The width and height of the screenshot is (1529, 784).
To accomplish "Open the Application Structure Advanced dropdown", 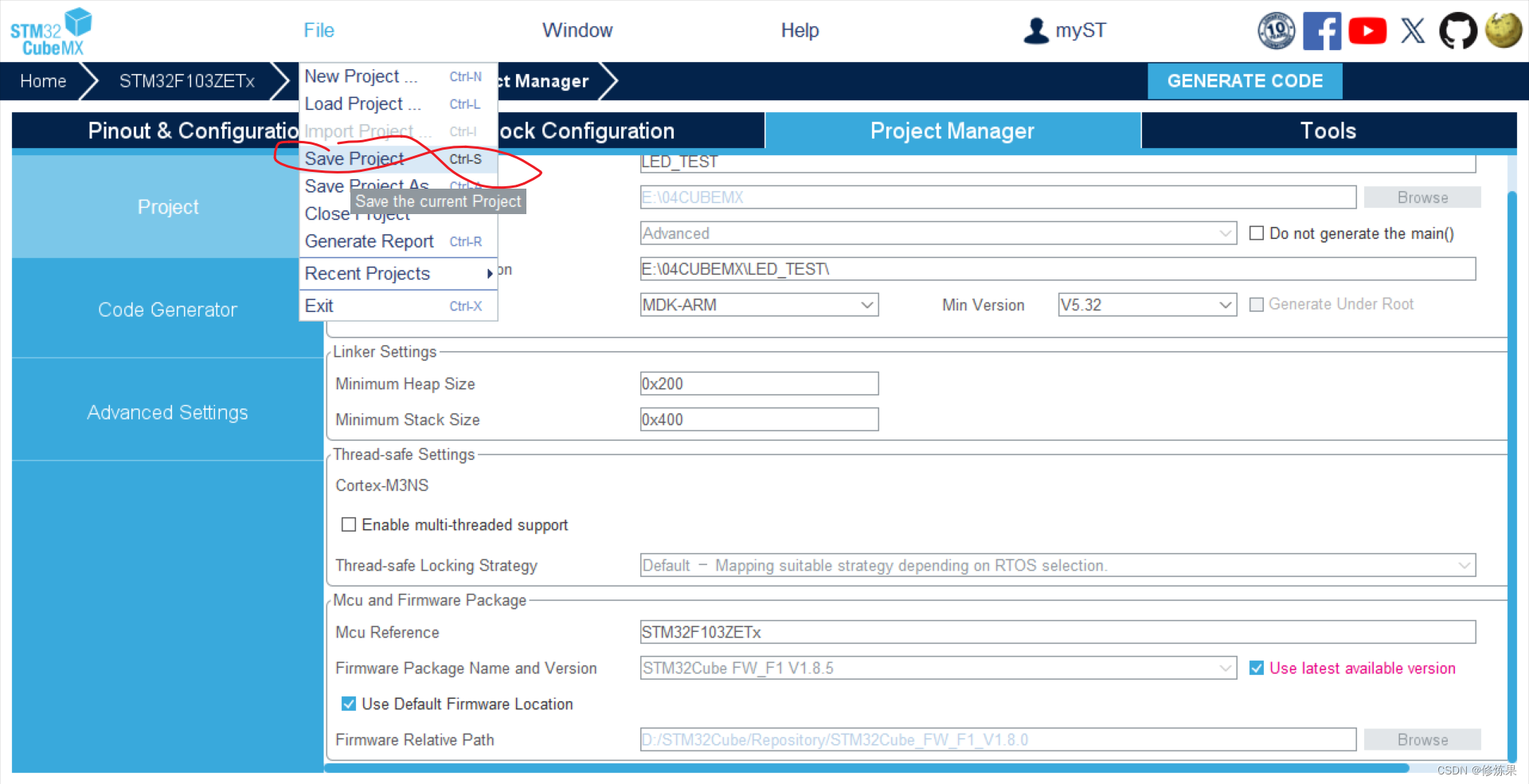I will click(938, 233).
